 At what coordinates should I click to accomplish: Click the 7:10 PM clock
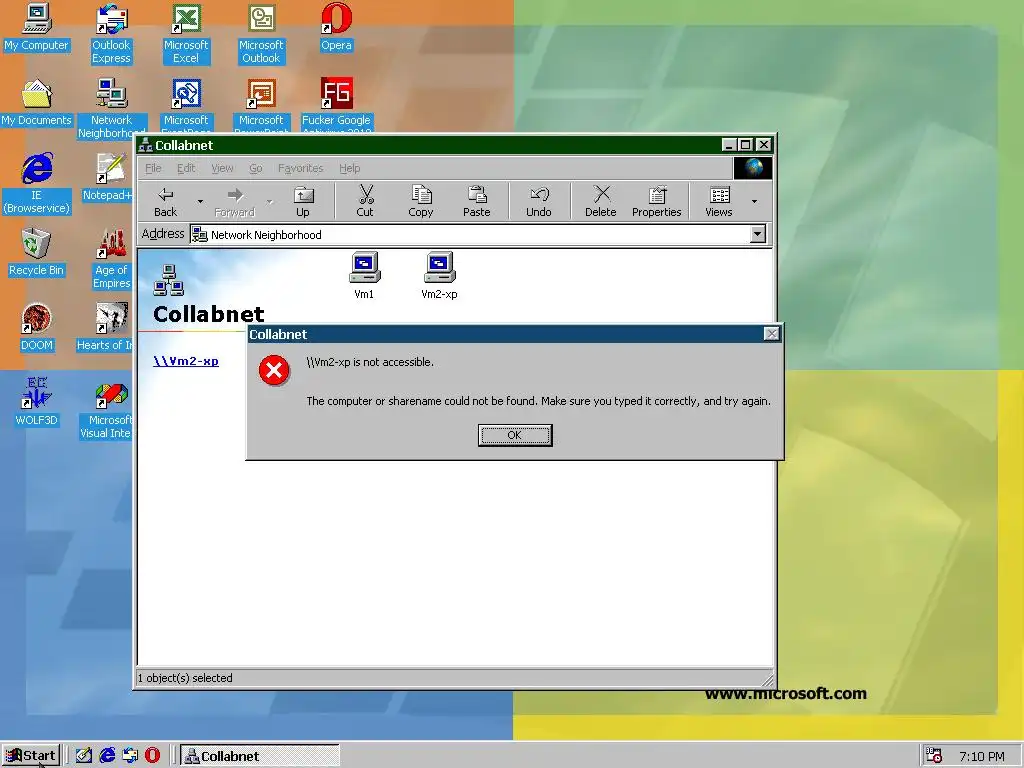982,756
